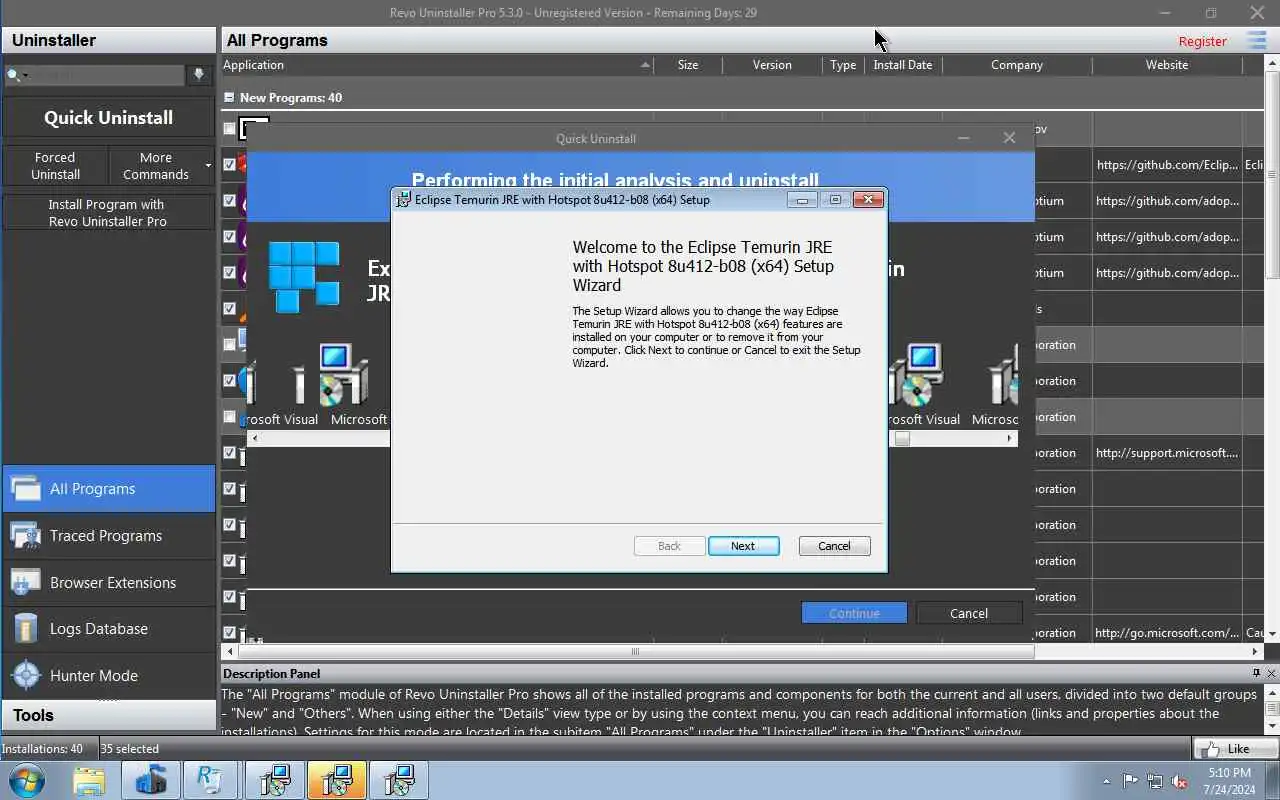The height and width of the screenshot is (800, 1280).
Task: Click the right arrow of Quick Uninstall scrollbar
Action: click(1009, 438)
